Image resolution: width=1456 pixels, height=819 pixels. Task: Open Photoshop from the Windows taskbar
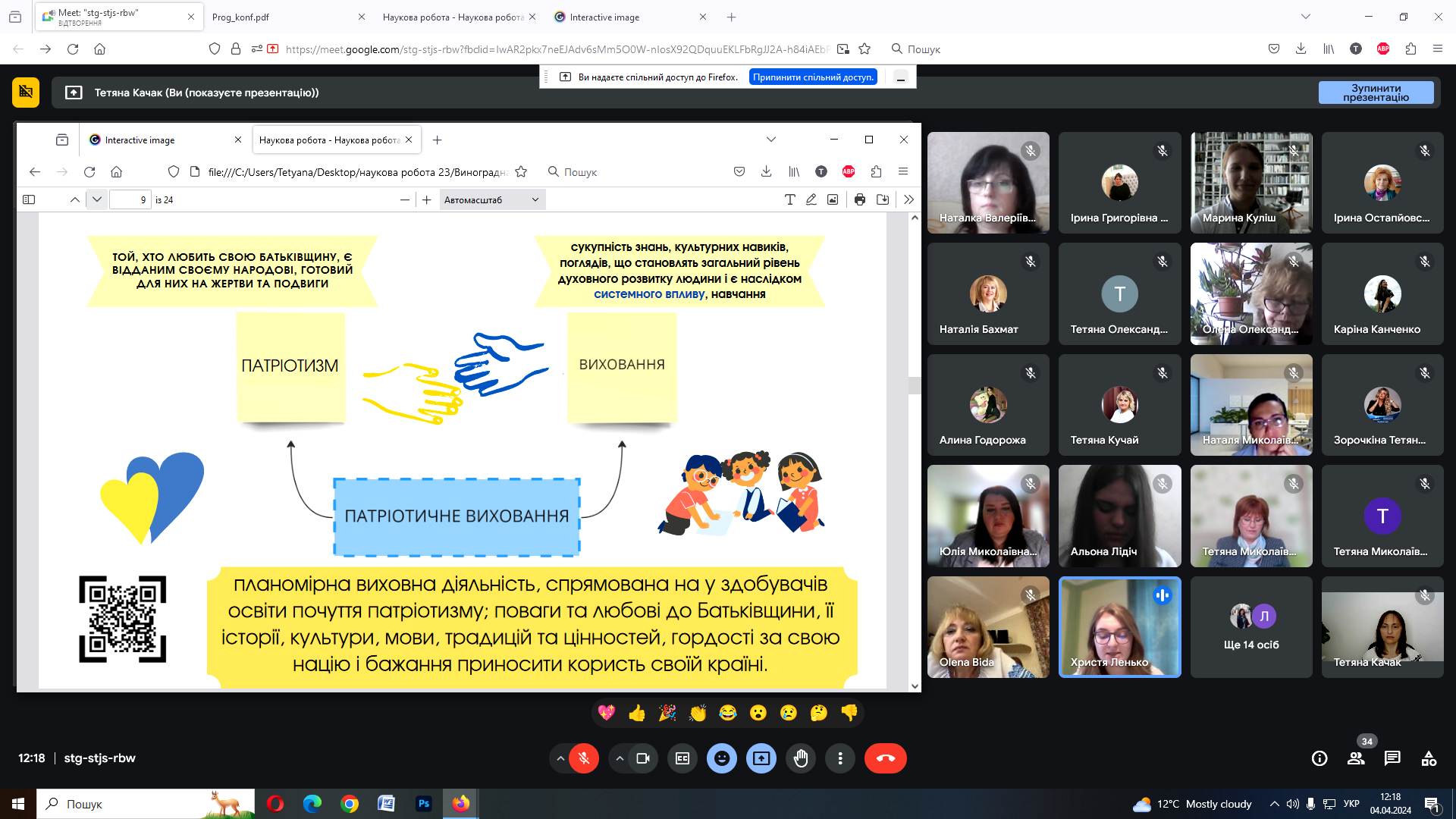click(423, 804)
